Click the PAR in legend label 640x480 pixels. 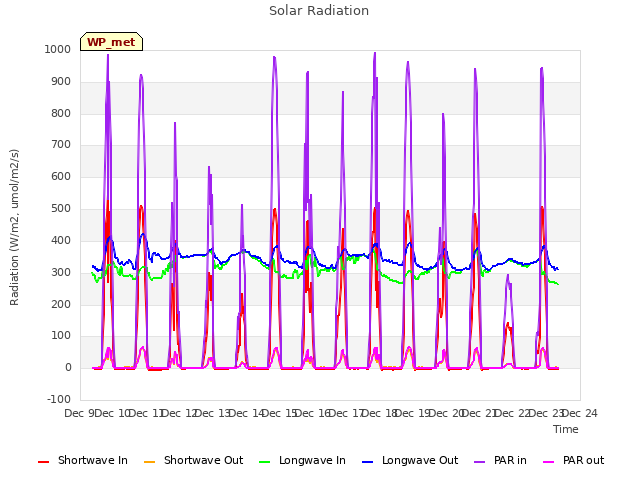(510, 460)
